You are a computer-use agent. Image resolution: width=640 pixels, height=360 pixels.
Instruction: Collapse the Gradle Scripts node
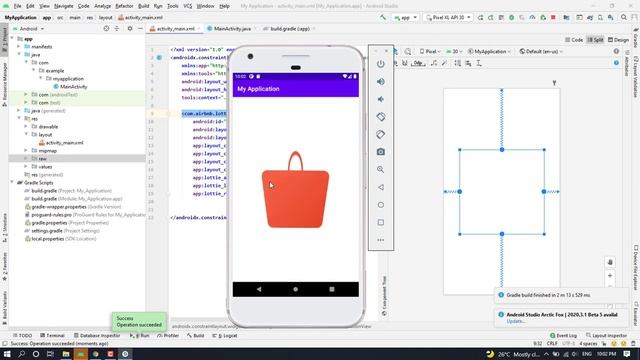coord(12,182)
